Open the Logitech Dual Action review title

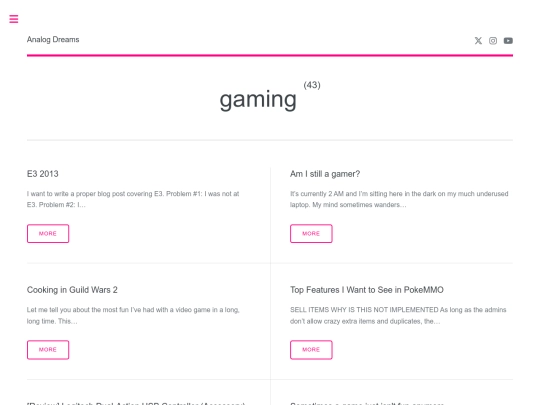(x=136, y=403)
